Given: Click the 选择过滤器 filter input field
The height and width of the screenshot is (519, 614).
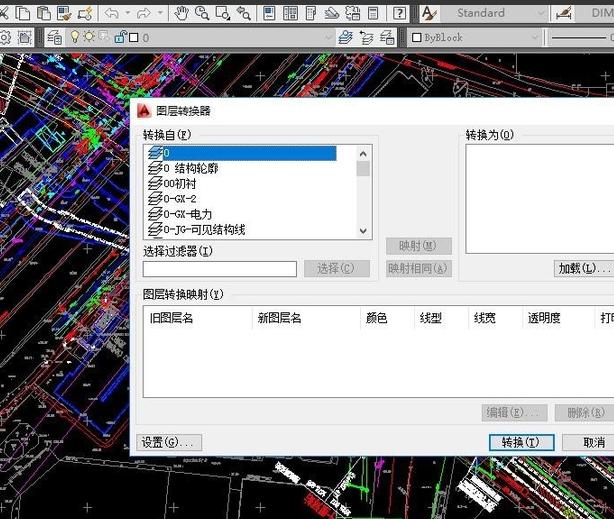Looking at the screenshot, I should coord(220,268).
